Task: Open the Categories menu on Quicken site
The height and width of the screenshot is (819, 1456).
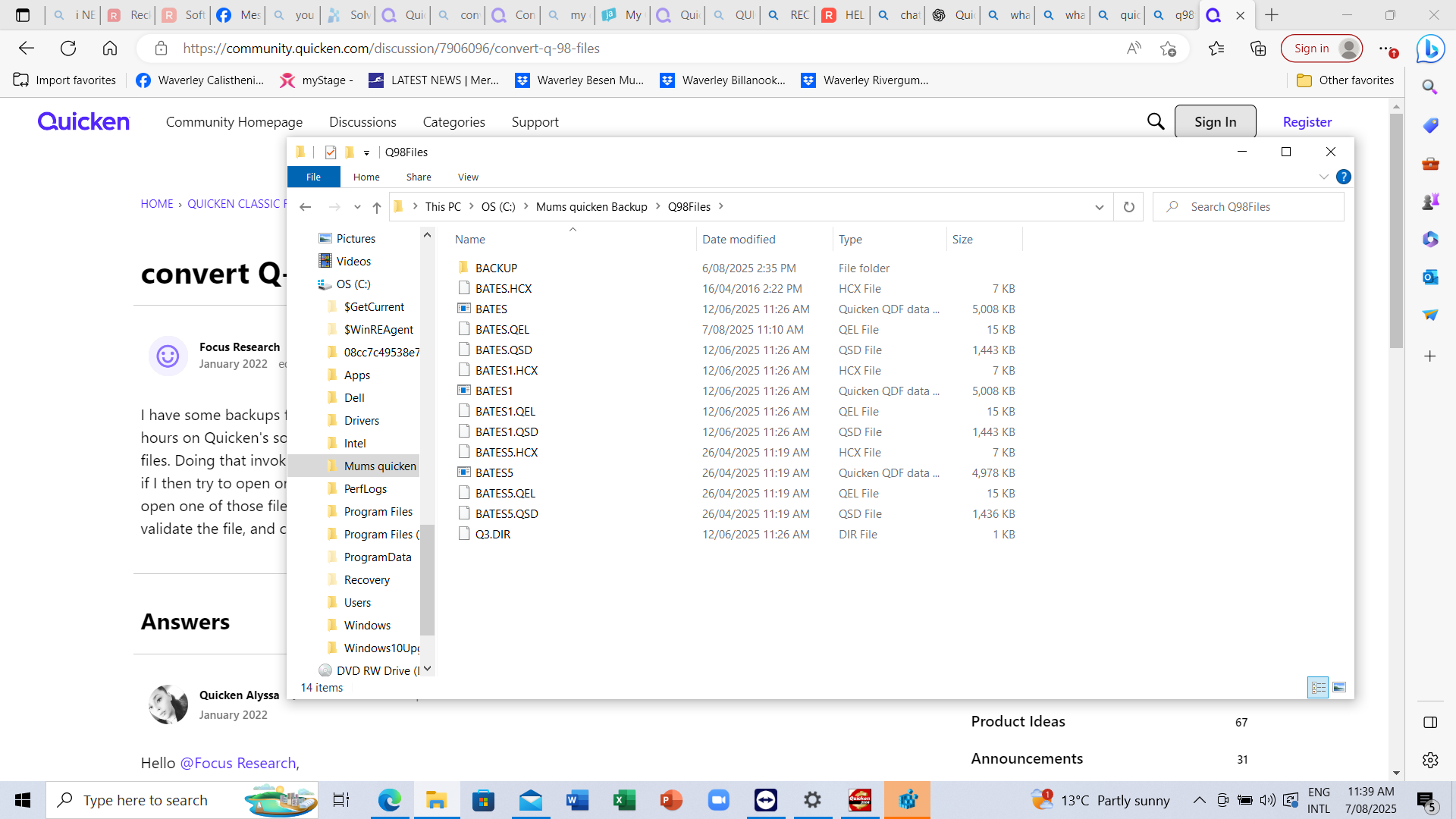Action: 454,122
